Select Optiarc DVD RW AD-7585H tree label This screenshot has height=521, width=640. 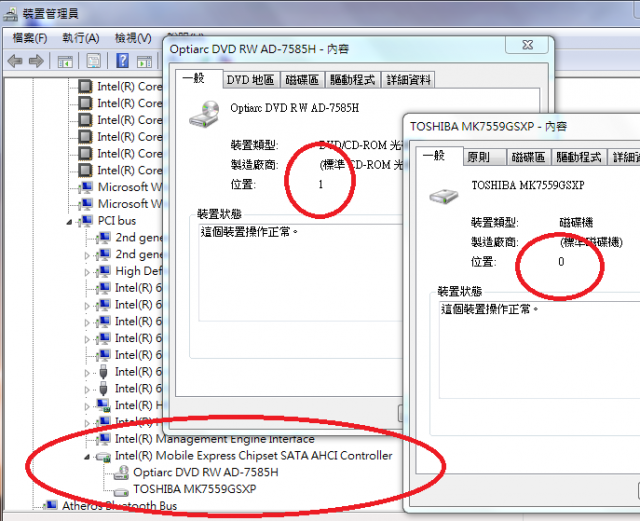[x=206, y=472]
